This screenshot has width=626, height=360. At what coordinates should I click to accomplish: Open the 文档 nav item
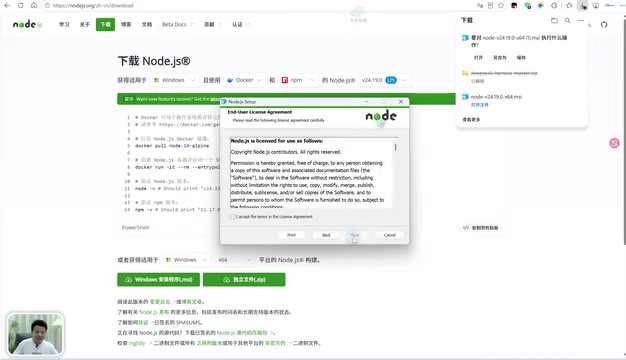(x=147, y=25)
